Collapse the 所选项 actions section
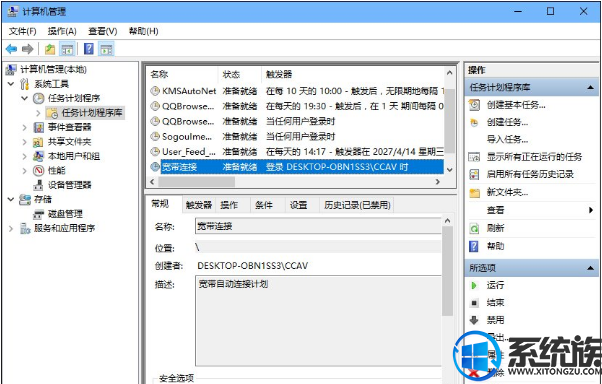Viewport: 602px width, 384px height. (x=590, y=268)
